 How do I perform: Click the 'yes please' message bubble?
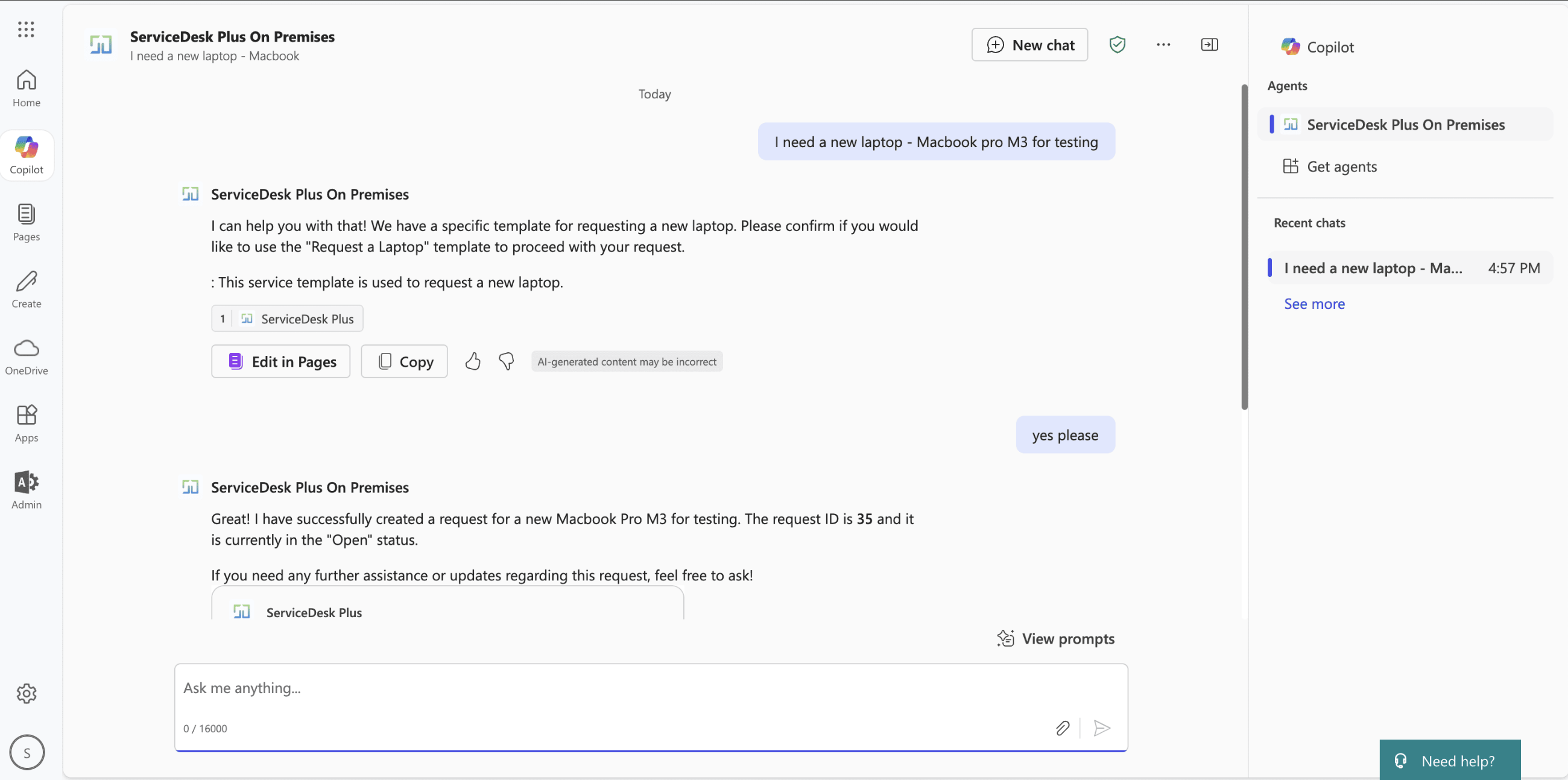click(x=1065, y=435)
